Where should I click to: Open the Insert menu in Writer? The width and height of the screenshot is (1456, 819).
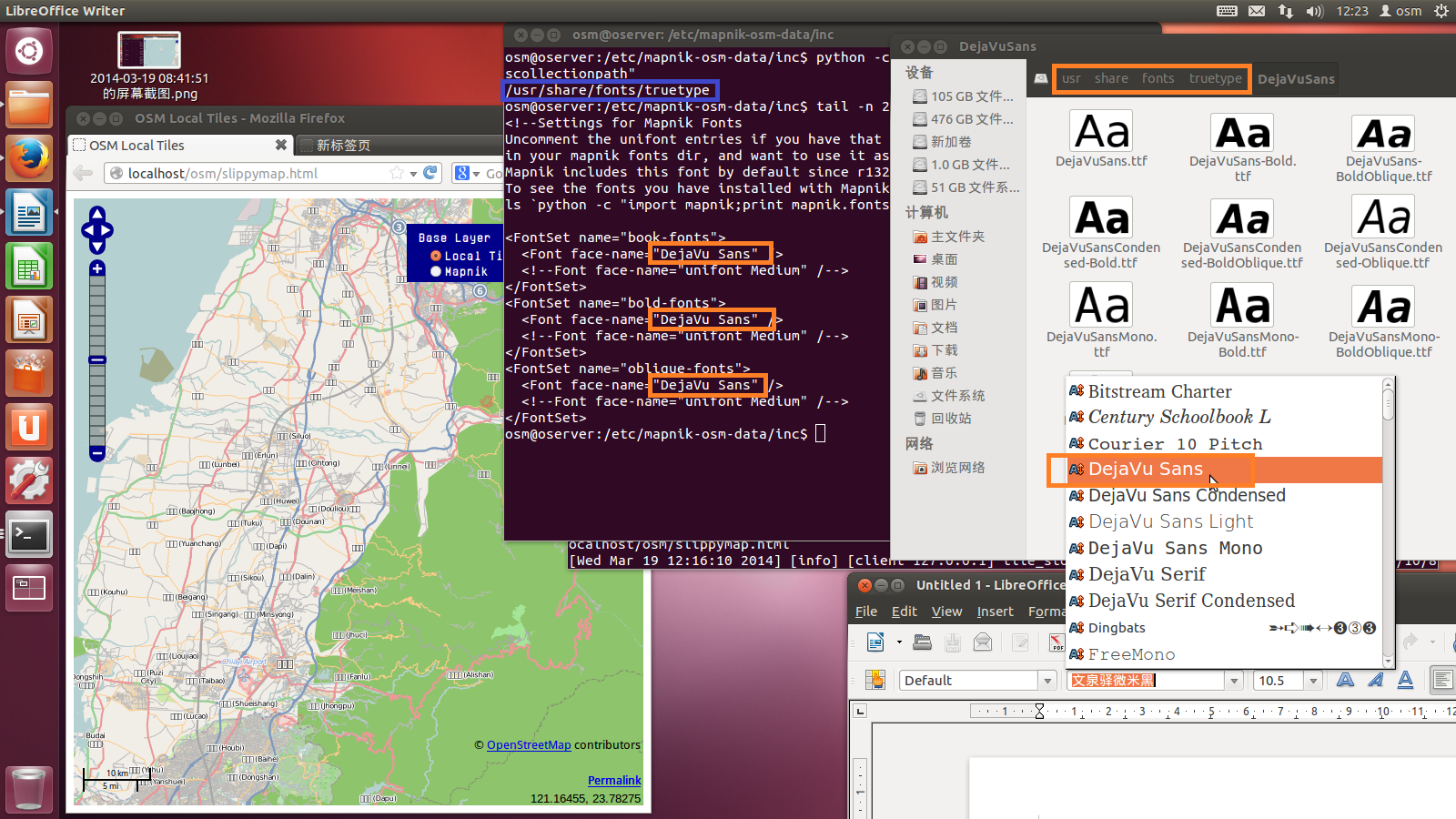(995, 612)
